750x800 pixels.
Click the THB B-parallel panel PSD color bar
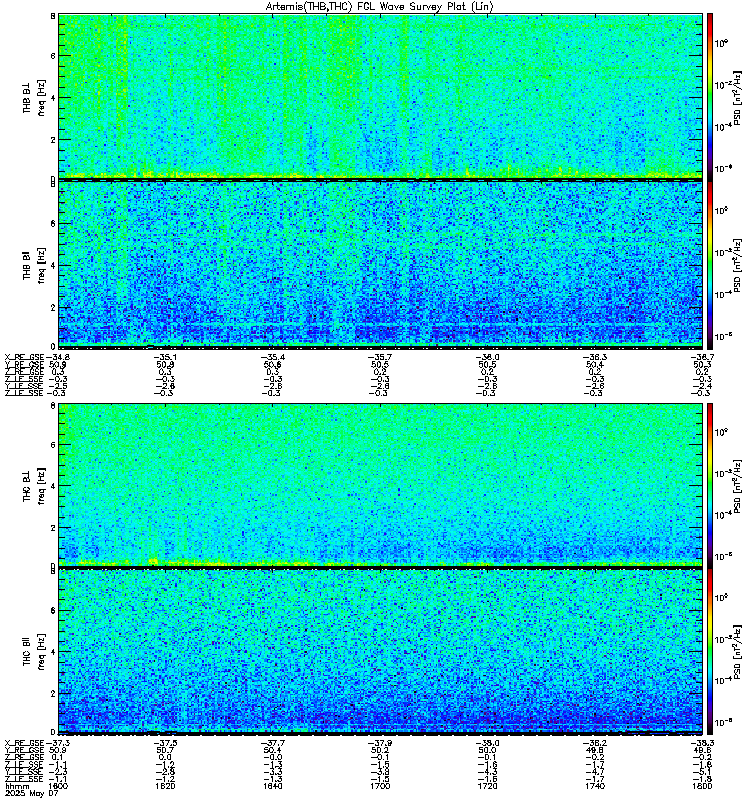click(710, 264)
